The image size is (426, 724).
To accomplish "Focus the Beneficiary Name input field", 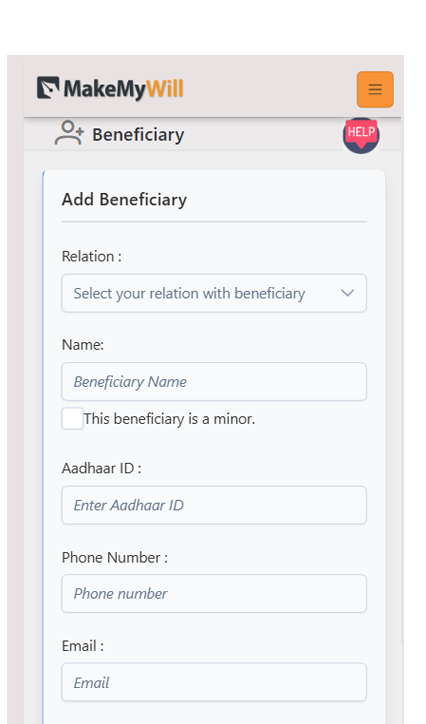I will (x=214, y=381).
